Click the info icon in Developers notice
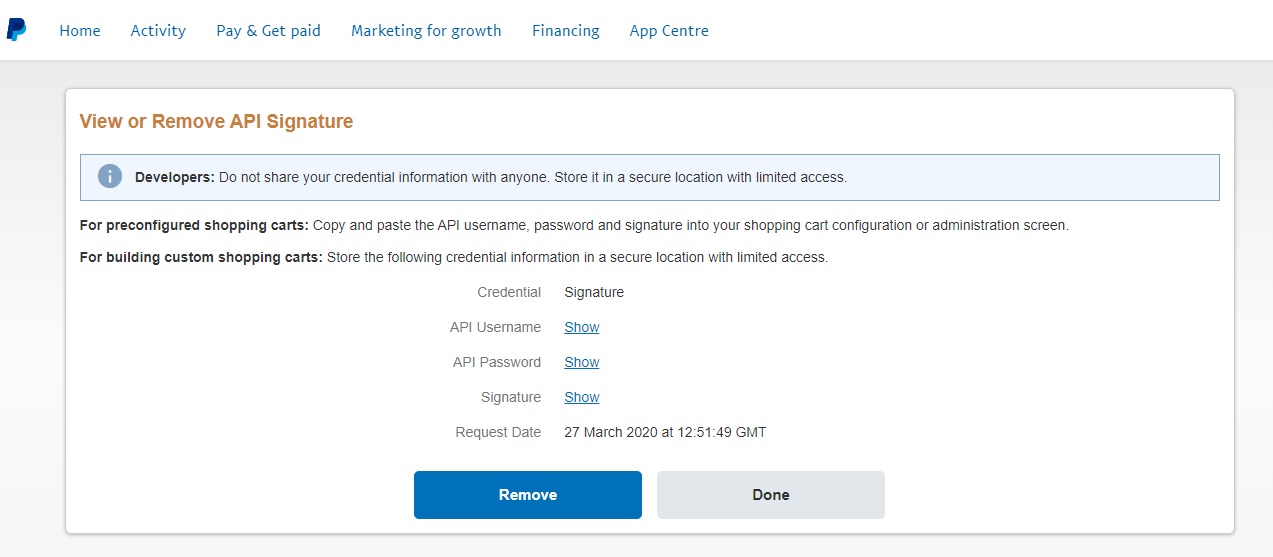 click(110, 177)
